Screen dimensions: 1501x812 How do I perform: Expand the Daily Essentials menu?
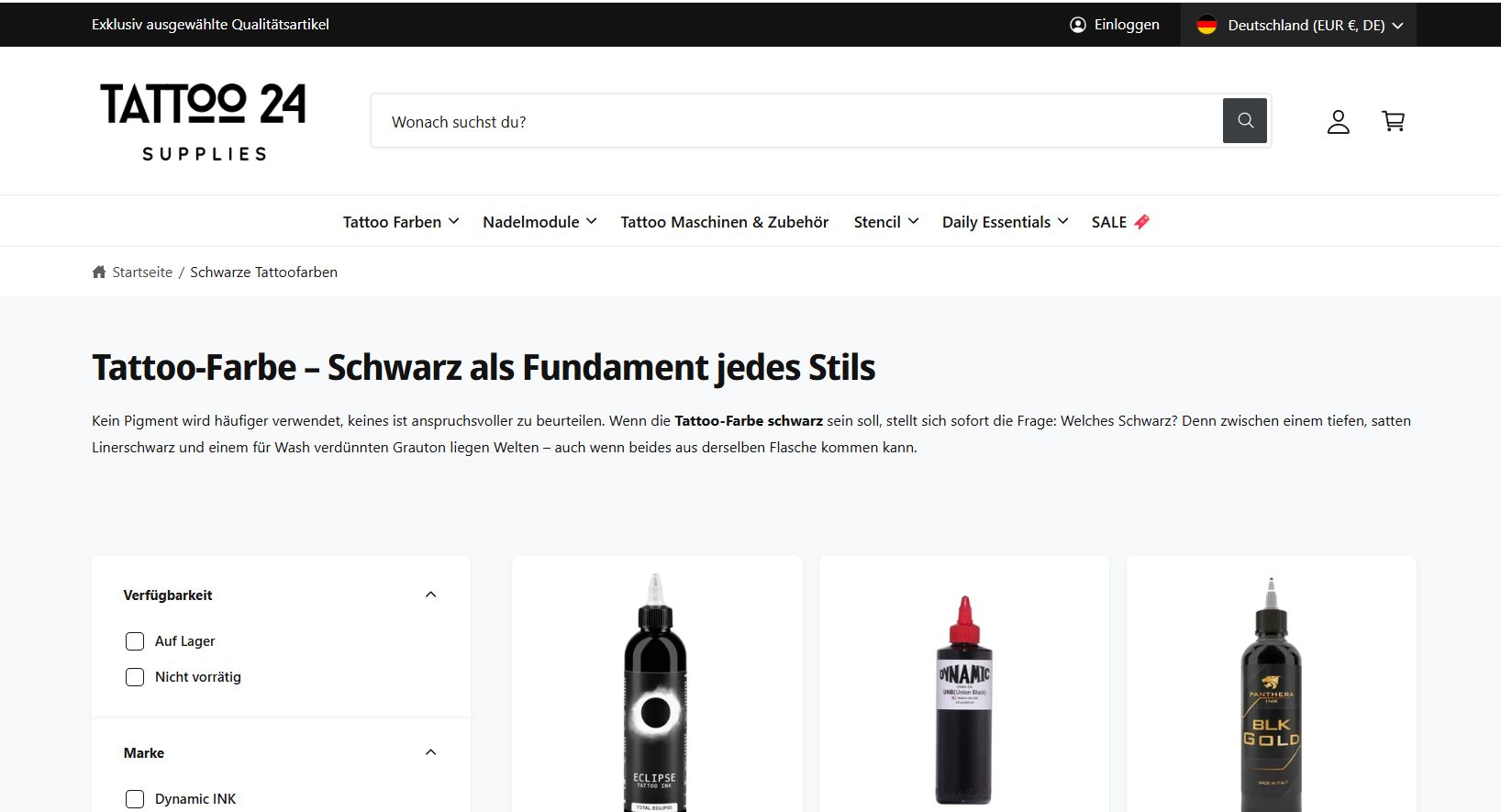[x=1006, y=222]
